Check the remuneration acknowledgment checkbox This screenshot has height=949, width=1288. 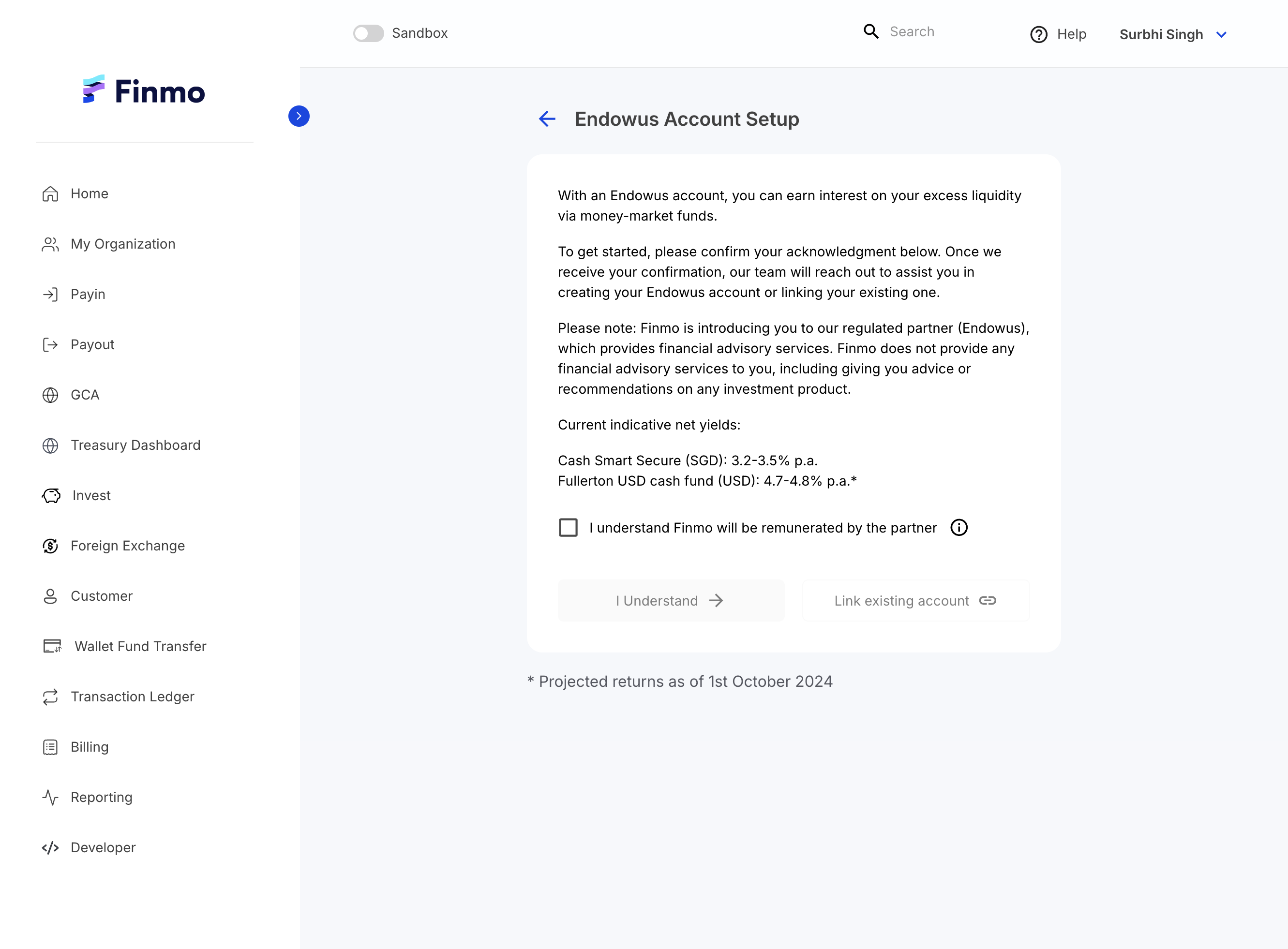568,527
